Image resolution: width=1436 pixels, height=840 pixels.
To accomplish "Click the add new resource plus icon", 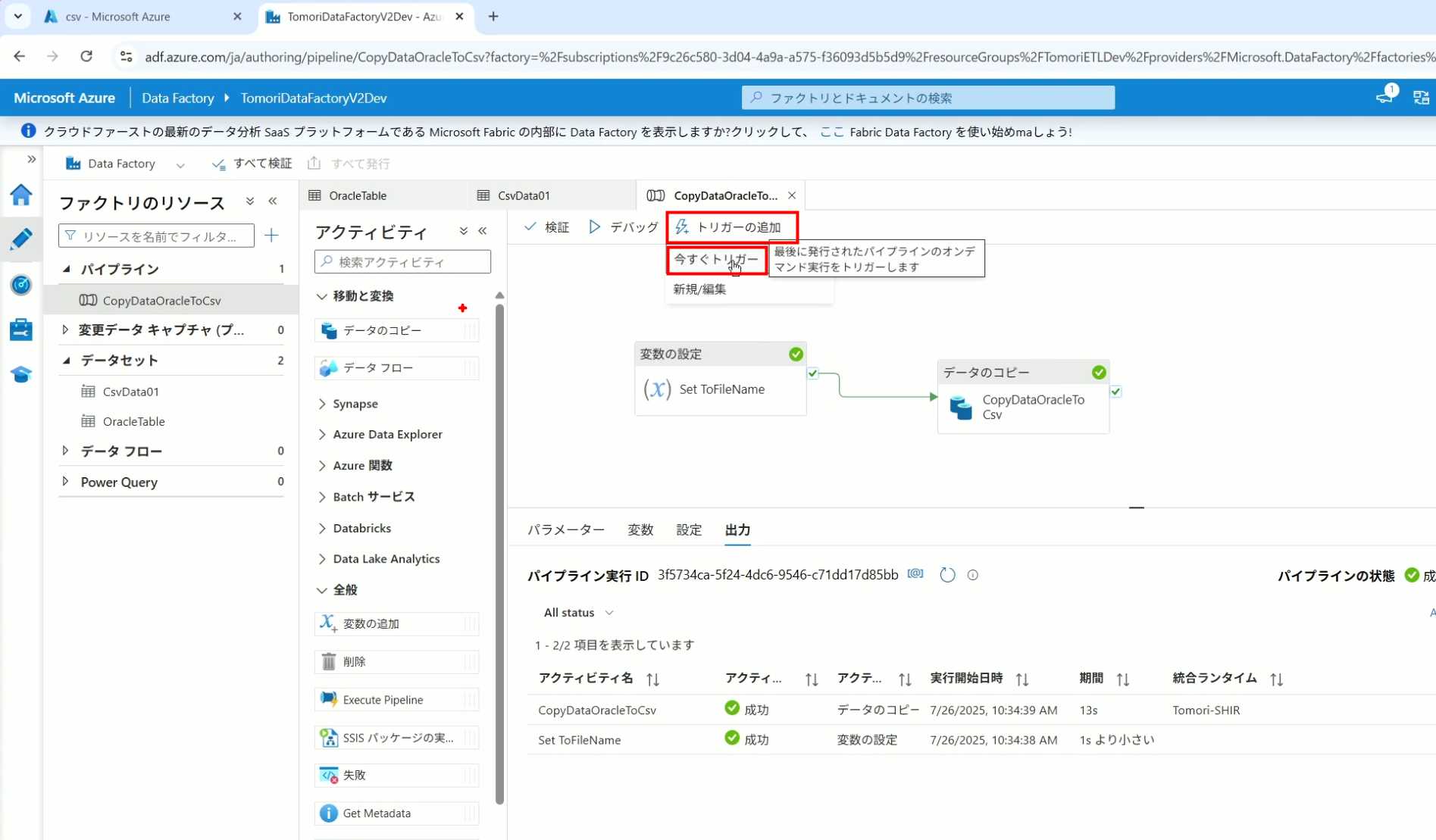I will point(271,236).
